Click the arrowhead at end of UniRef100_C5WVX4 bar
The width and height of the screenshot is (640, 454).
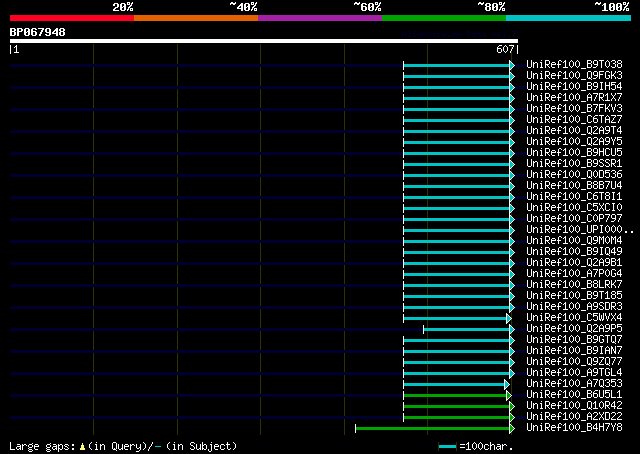coord(509,318)
